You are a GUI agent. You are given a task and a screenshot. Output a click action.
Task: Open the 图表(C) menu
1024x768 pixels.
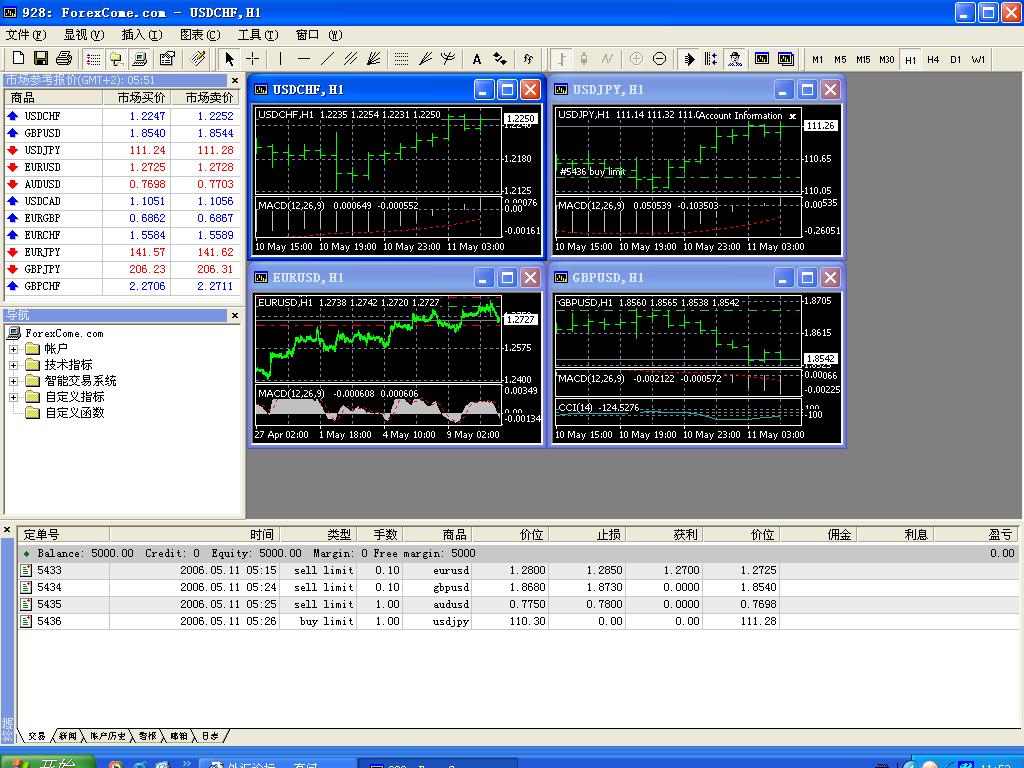tap(200, 35)
